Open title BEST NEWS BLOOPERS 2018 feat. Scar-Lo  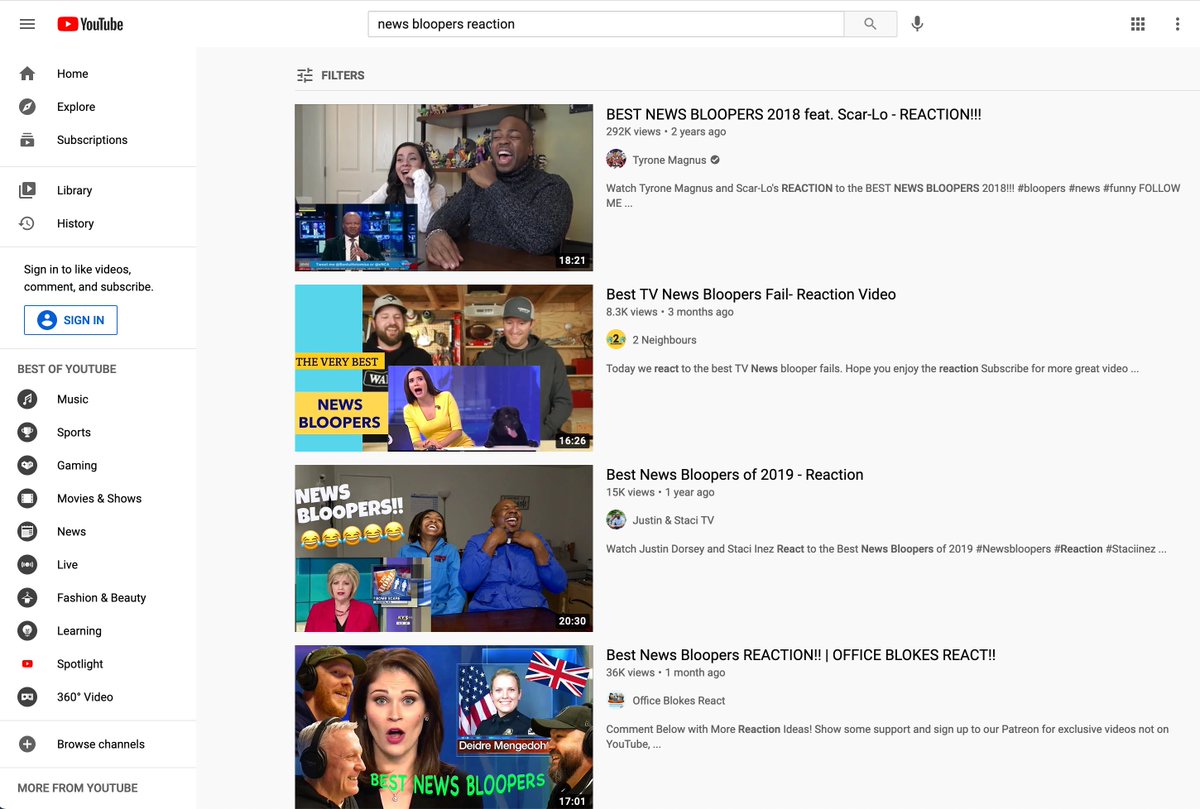coord(793,114)
